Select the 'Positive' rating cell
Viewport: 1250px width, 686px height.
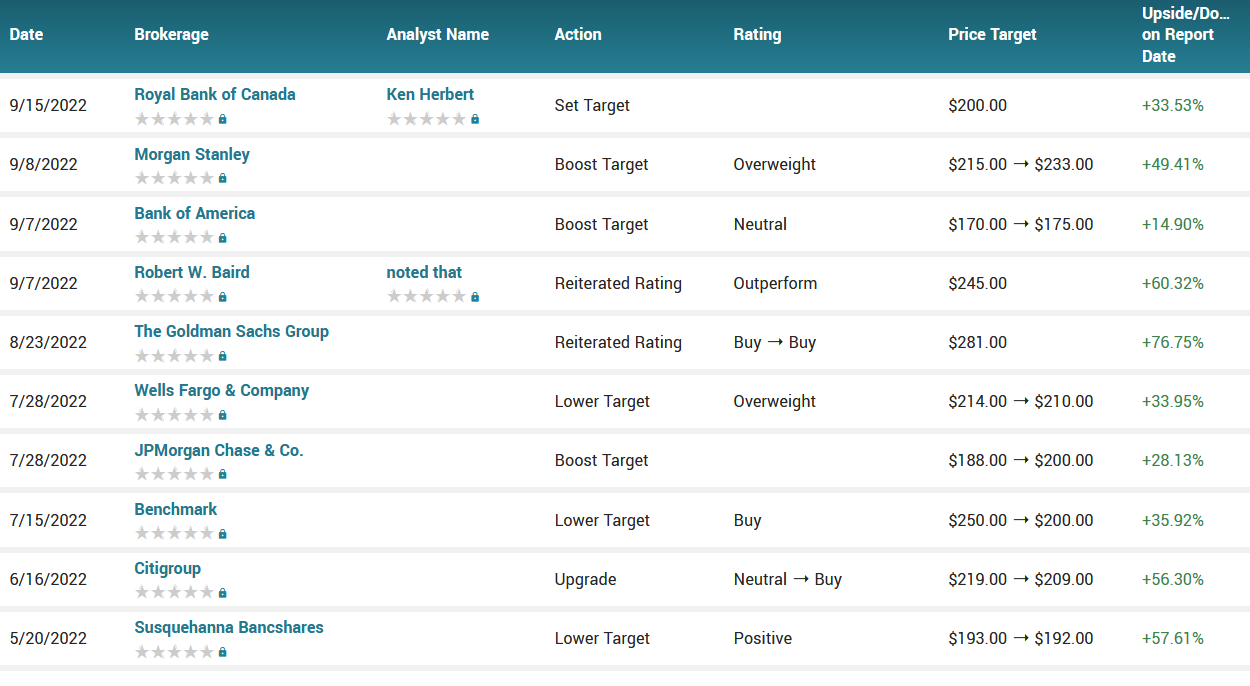click(762, 638)
